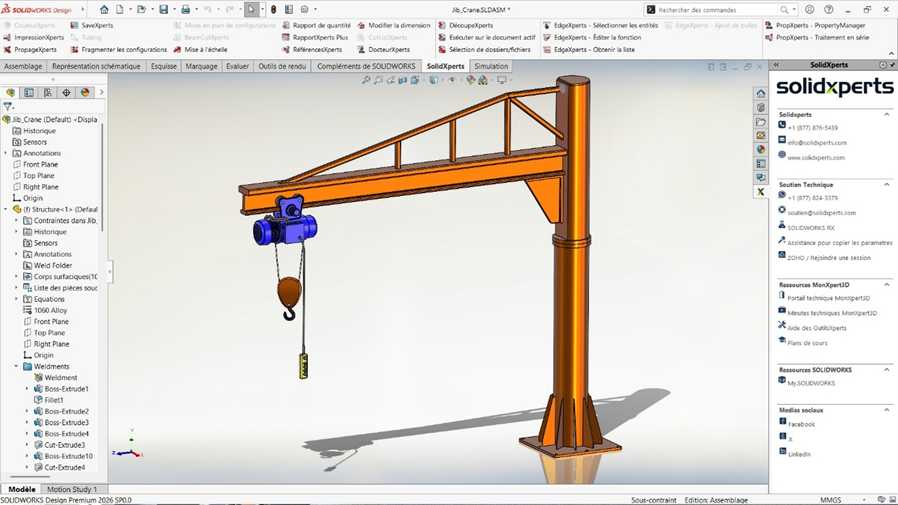Open the Save button dropdown arrow

coord(173,10)
